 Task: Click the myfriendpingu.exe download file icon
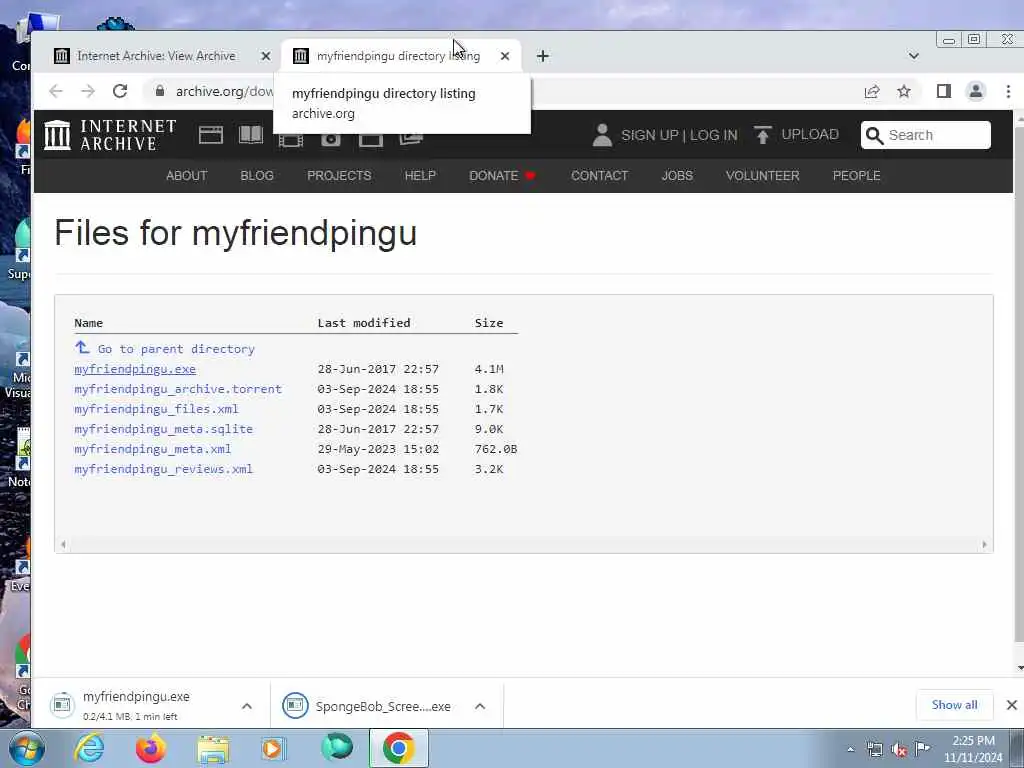62,705
